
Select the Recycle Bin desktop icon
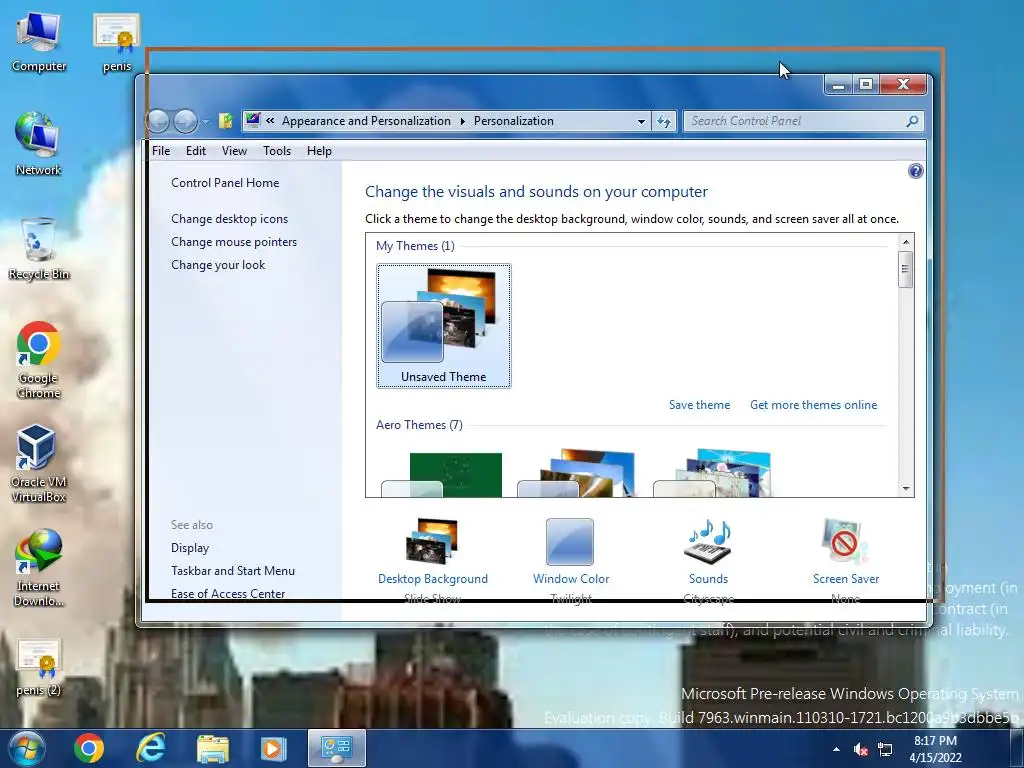(39, 249)
